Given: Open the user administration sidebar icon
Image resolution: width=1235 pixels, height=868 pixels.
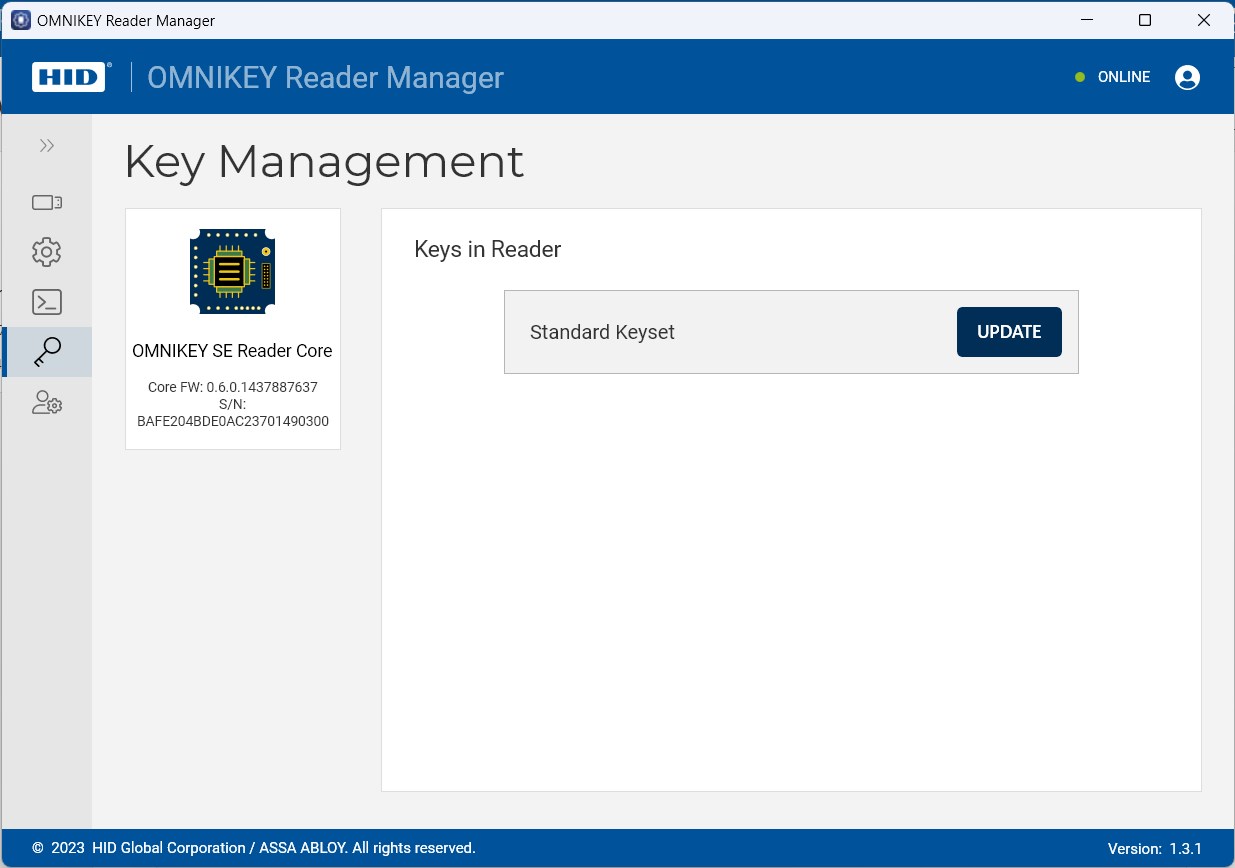Looking at the screenshot, I should coord(47,403).
